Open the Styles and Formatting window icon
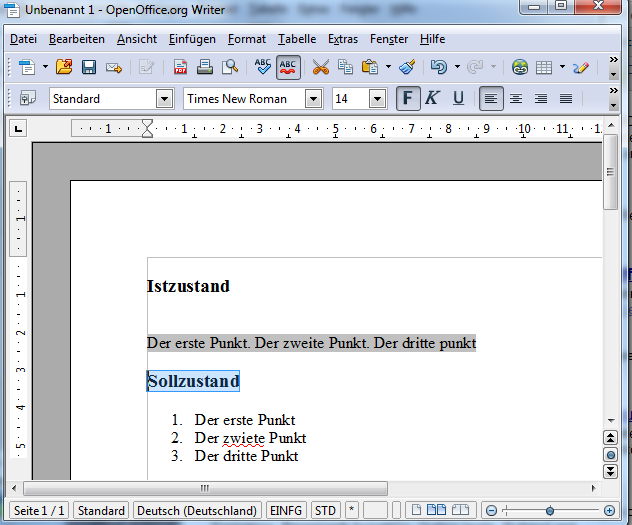The image size is (632, 525). point(27,98)
